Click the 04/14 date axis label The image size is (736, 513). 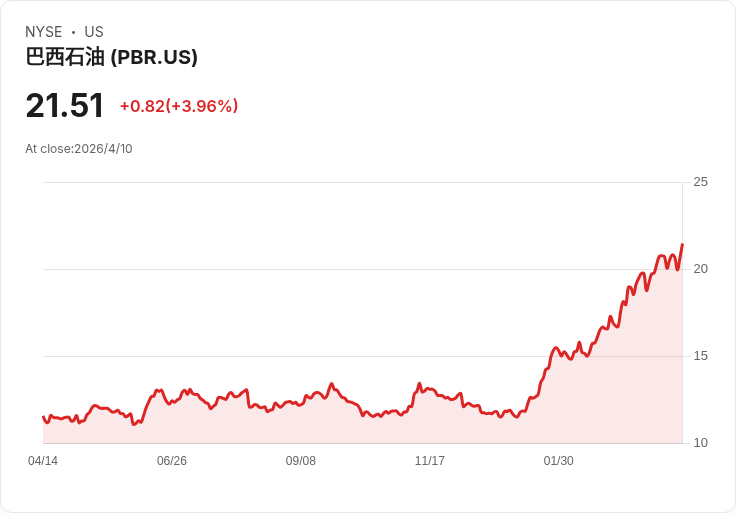click(x=43, y=461)
